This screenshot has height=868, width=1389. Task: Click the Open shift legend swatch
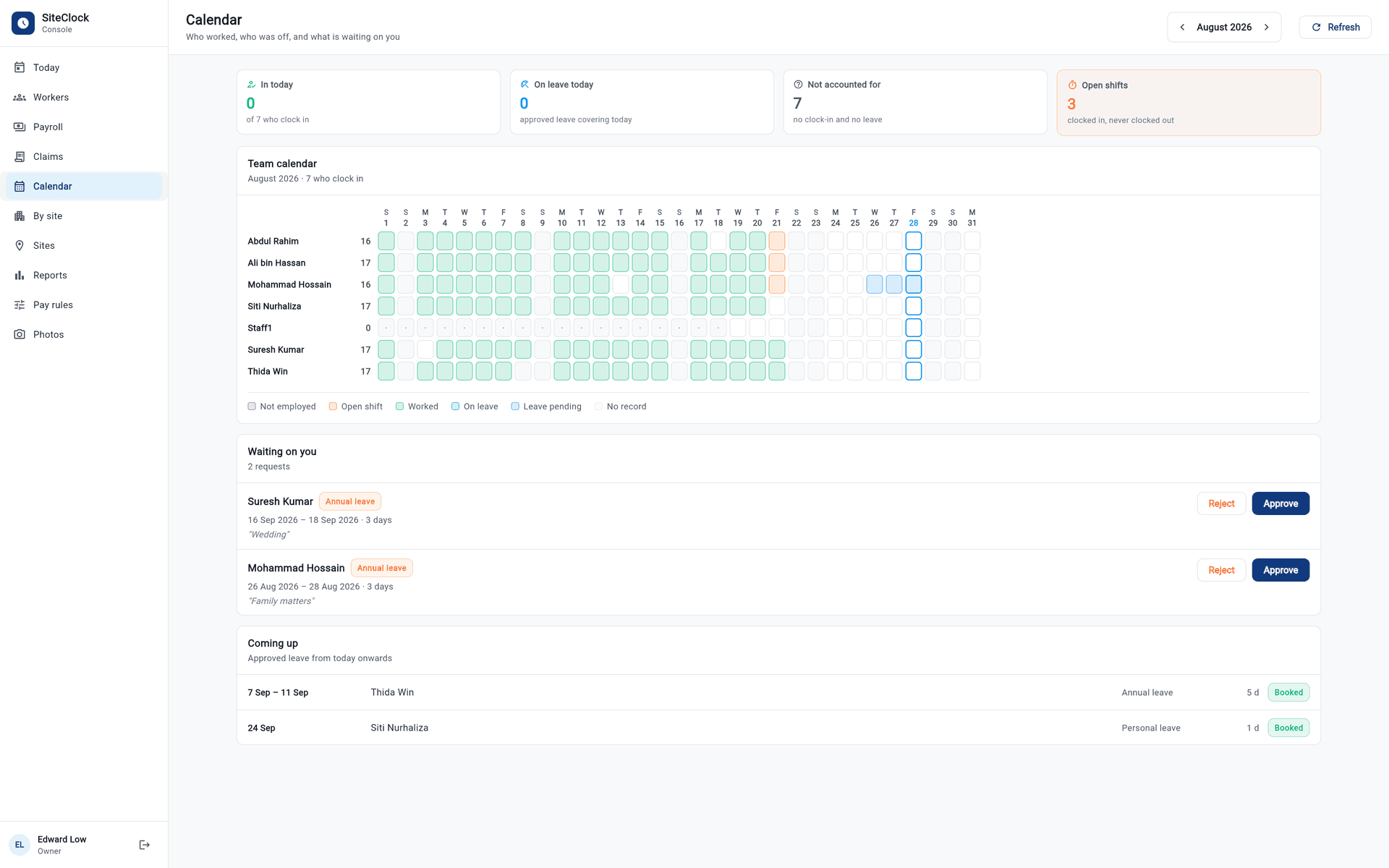[x=333, y=407]
